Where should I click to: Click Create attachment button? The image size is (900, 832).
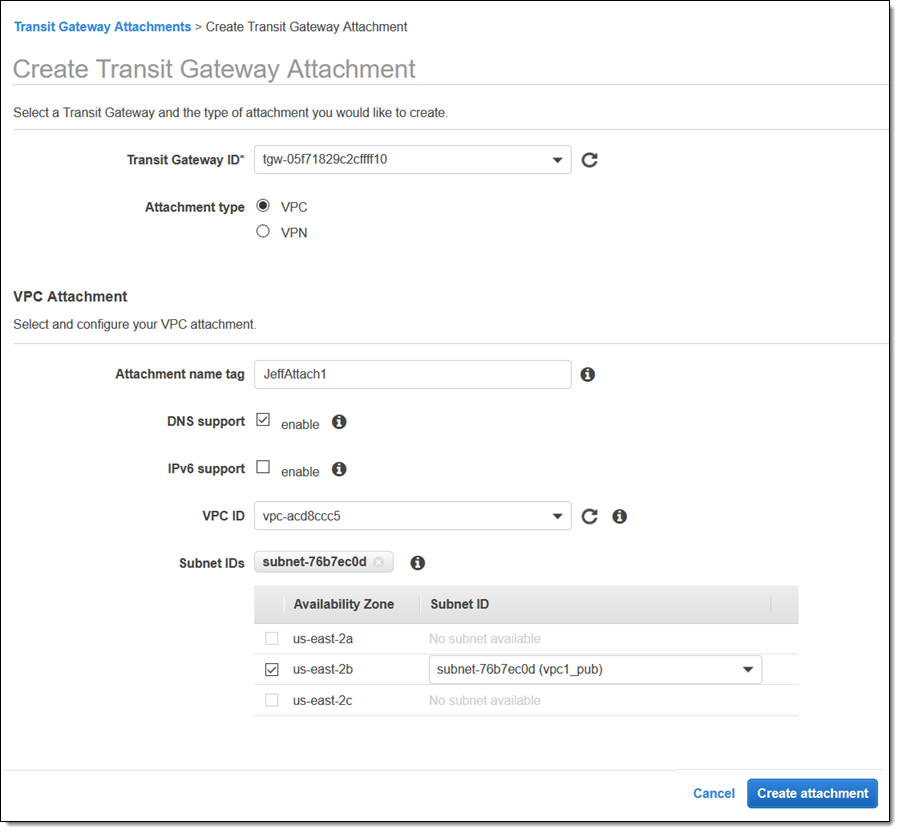point(812,793)
